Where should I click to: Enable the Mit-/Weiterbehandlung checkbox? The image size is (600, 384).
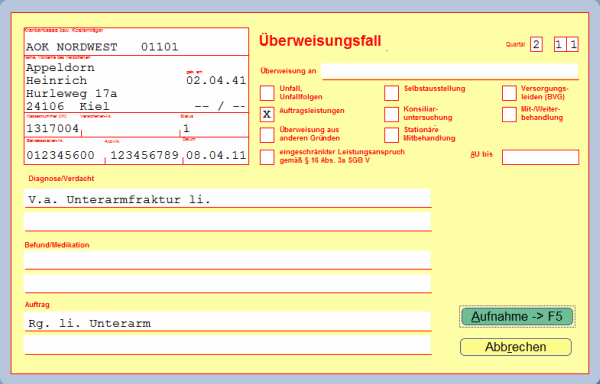tap(509, 114)
